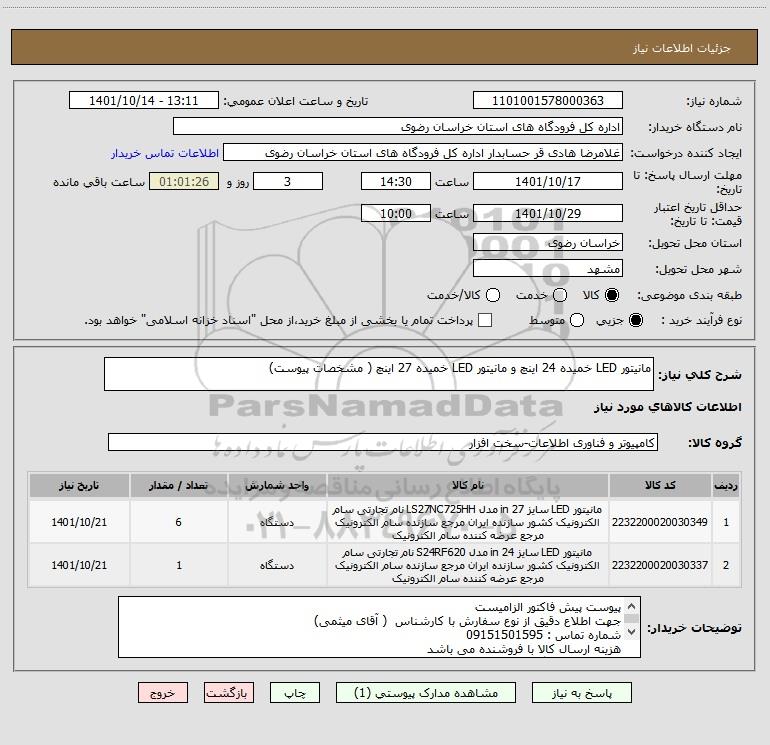Image resolution: width=770 pixels, height=745 pixels.
Task: Click the contact number 09151501595 line
Action: 544,635
